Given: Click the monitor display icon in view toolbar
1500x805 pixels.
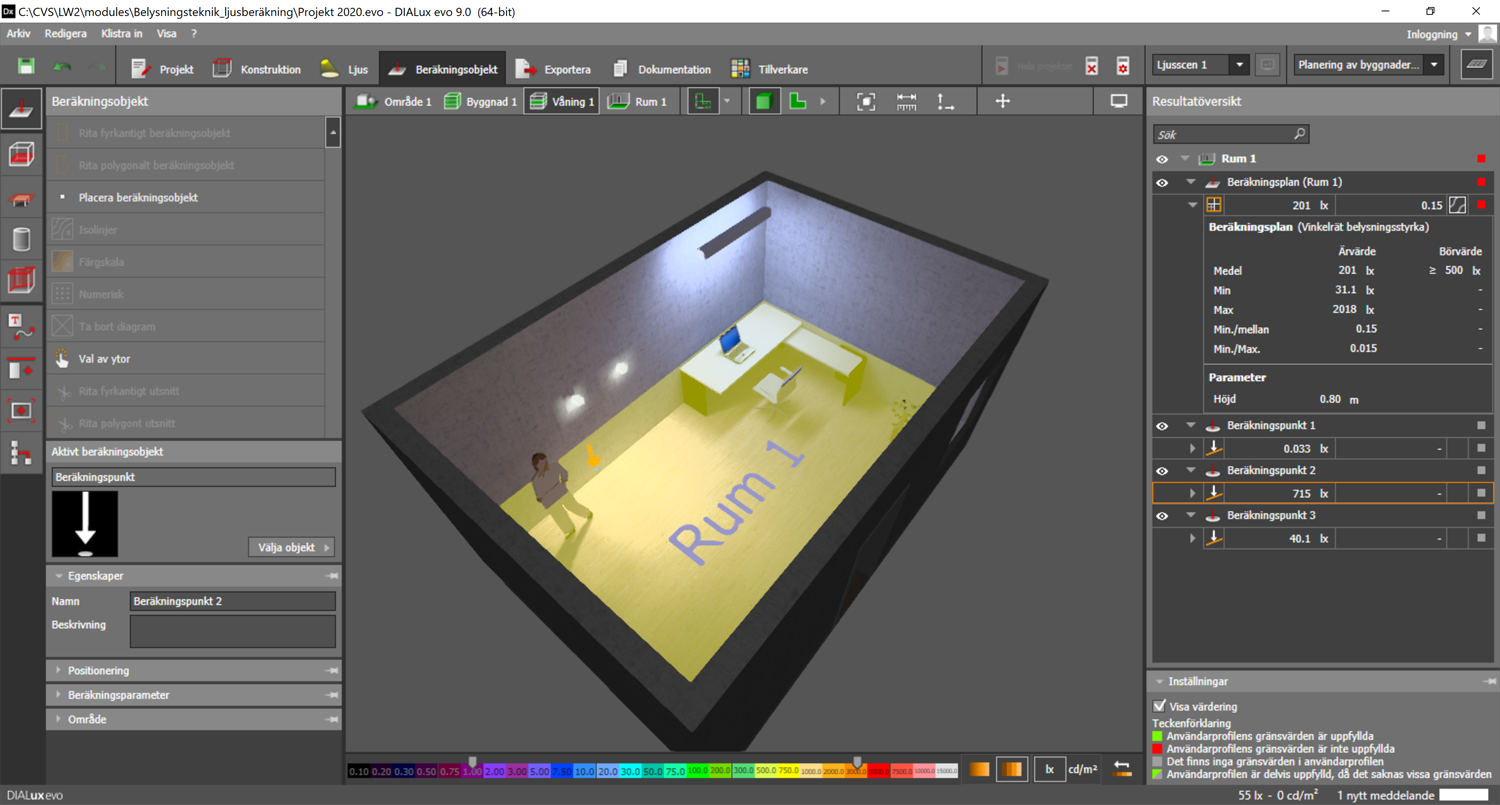Looking at the screenshot, I should click(x=1119, y=102).
